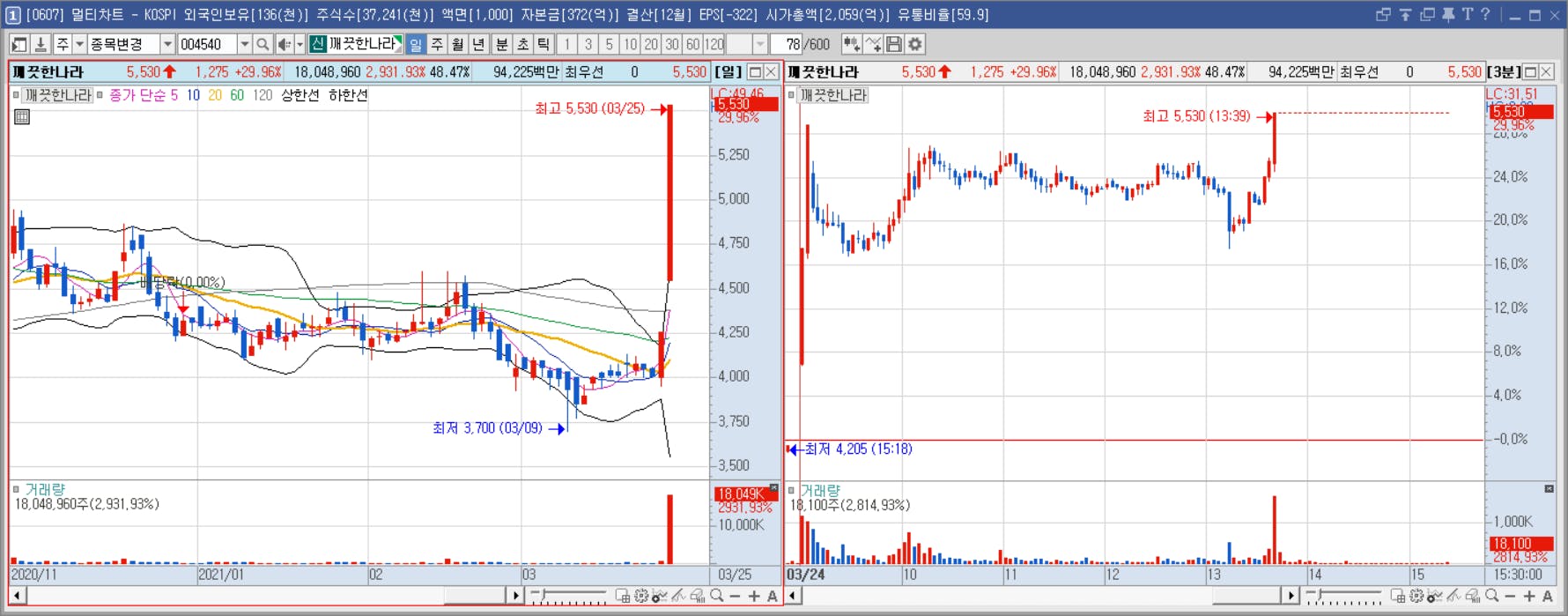
Task: Save chart with the floppy disk icon
Action: (894, 44)
